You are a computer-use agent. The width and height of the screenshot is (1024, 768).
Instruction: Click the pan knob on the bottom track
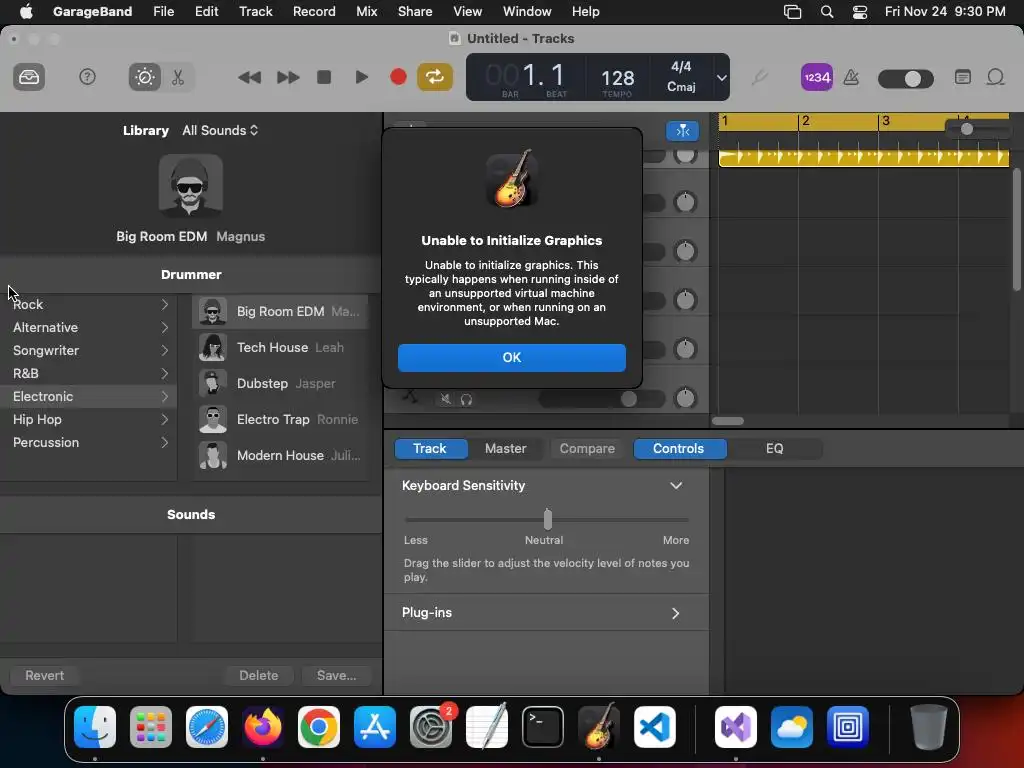[x=685, y=398]
